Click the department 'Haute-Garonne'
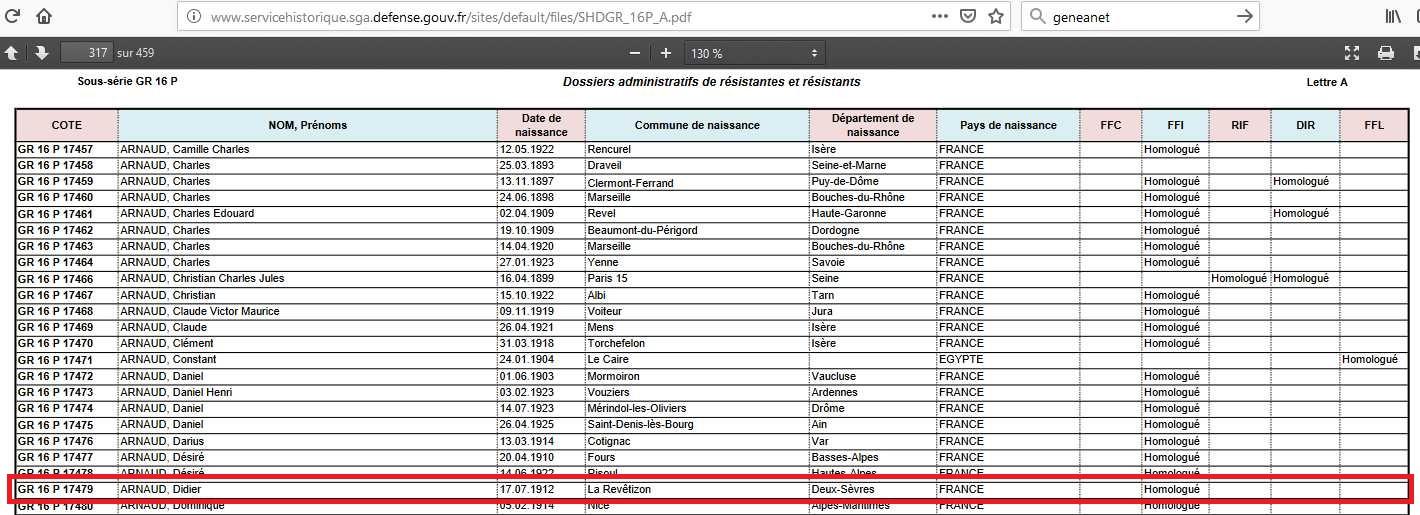The width and height of the screenshot is (1420, 515). (848, 213)
